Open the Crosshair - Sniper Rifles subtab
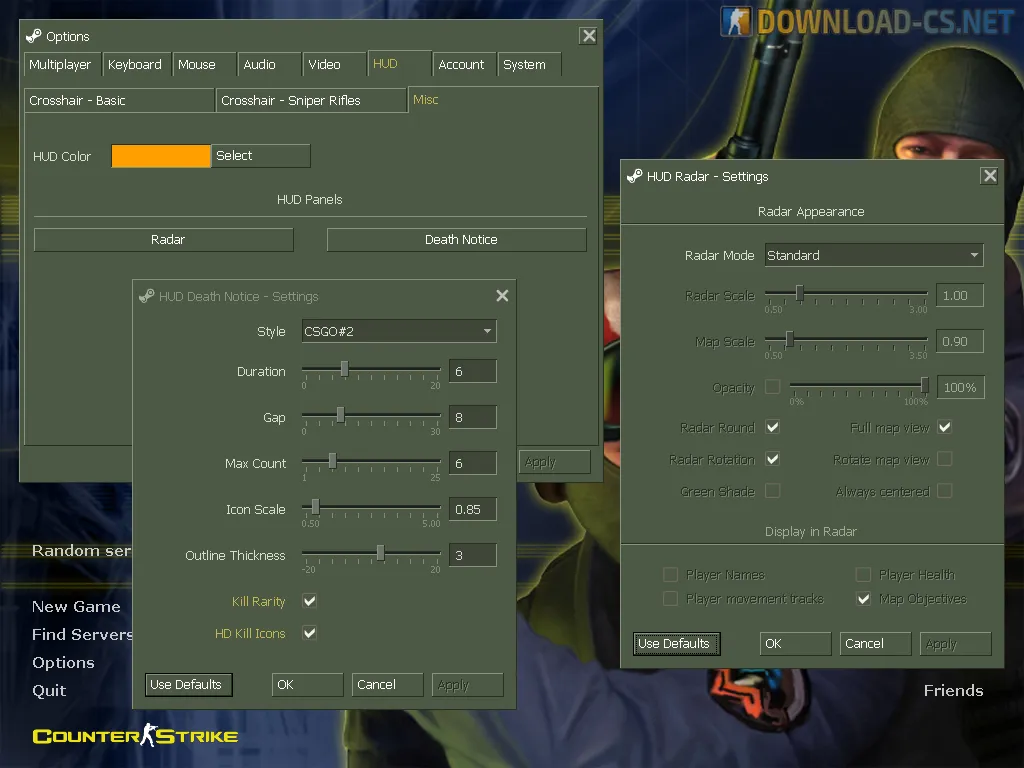Image resolution: width=1024 pixels, height=768 pixels. [x=312, y=101]
